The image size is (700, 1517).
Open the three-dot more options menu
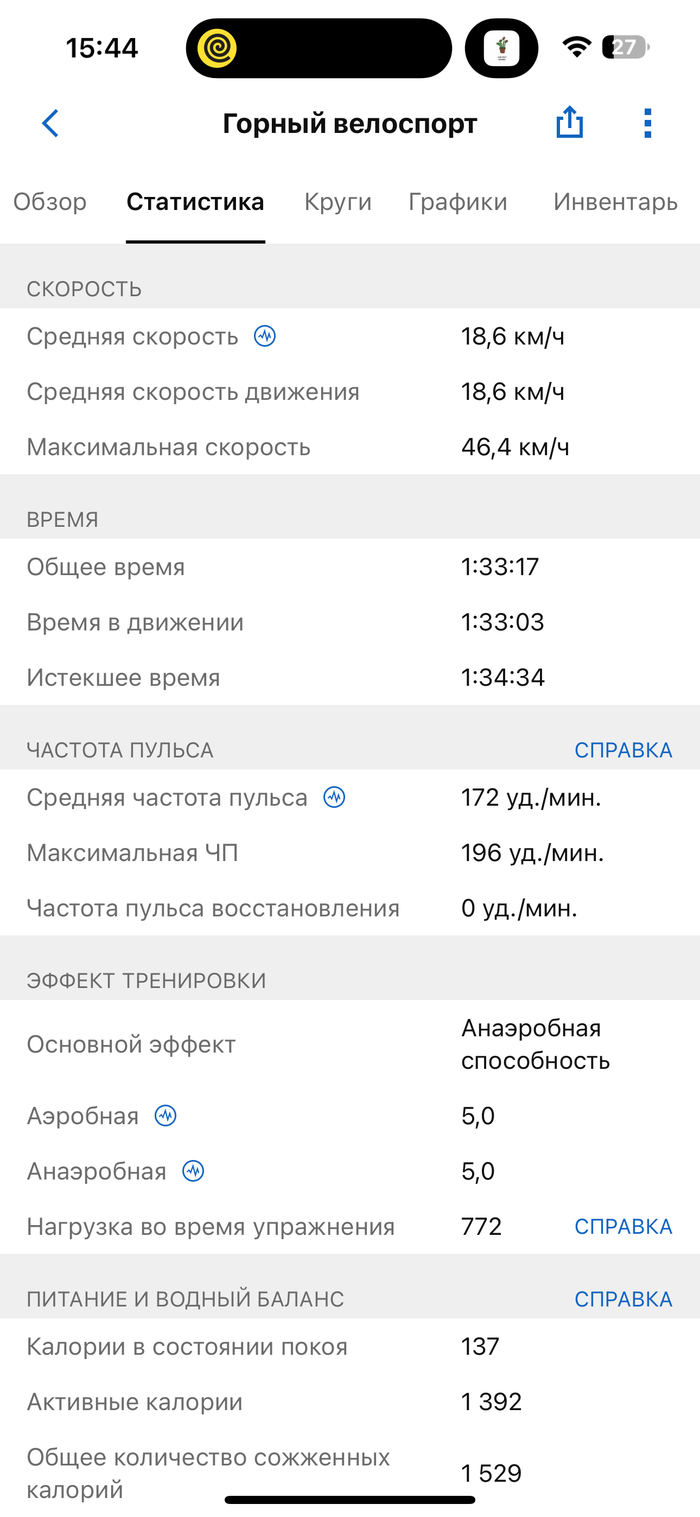click(x=648, y=124)
